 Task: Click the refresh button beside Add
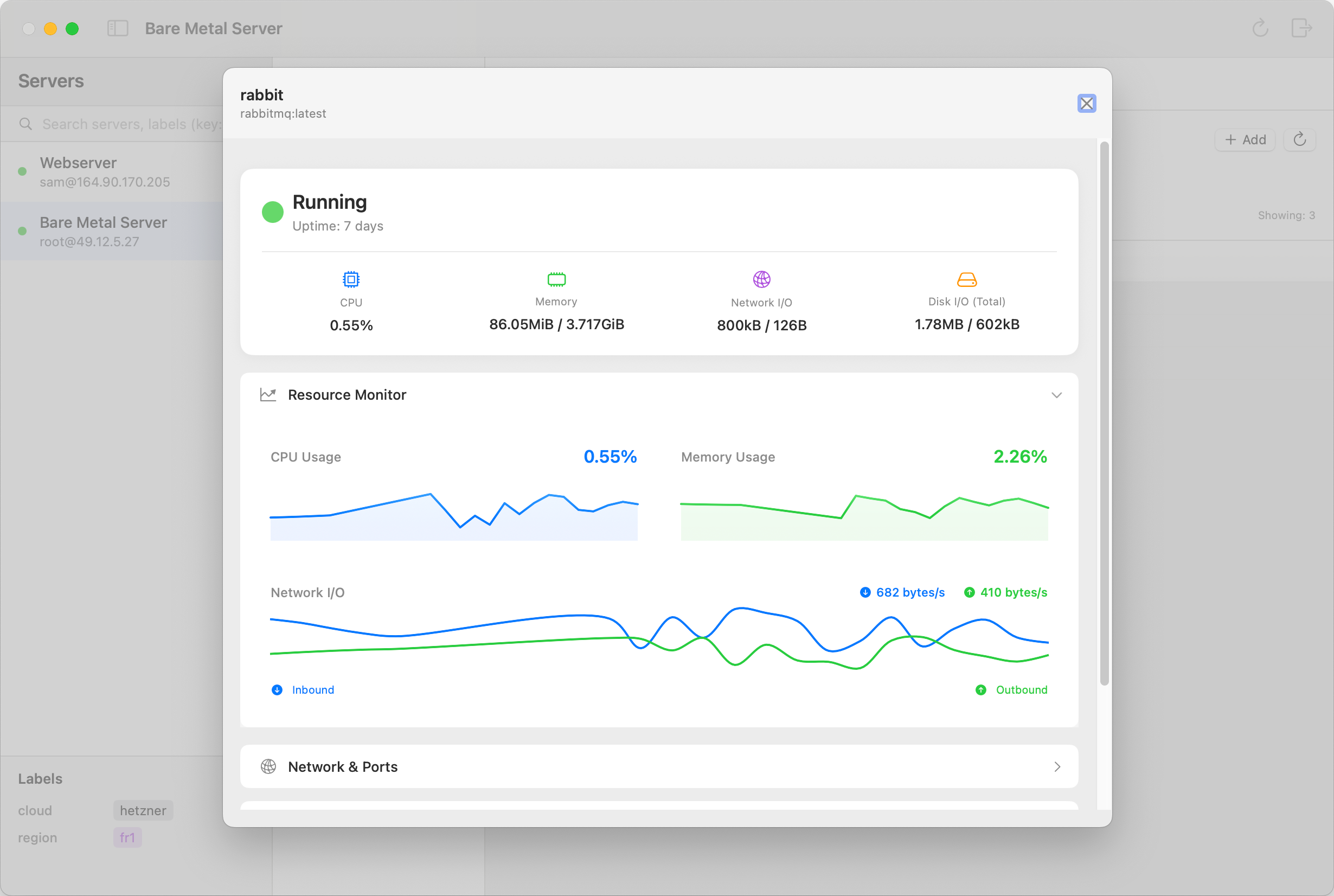(1299, 140)
